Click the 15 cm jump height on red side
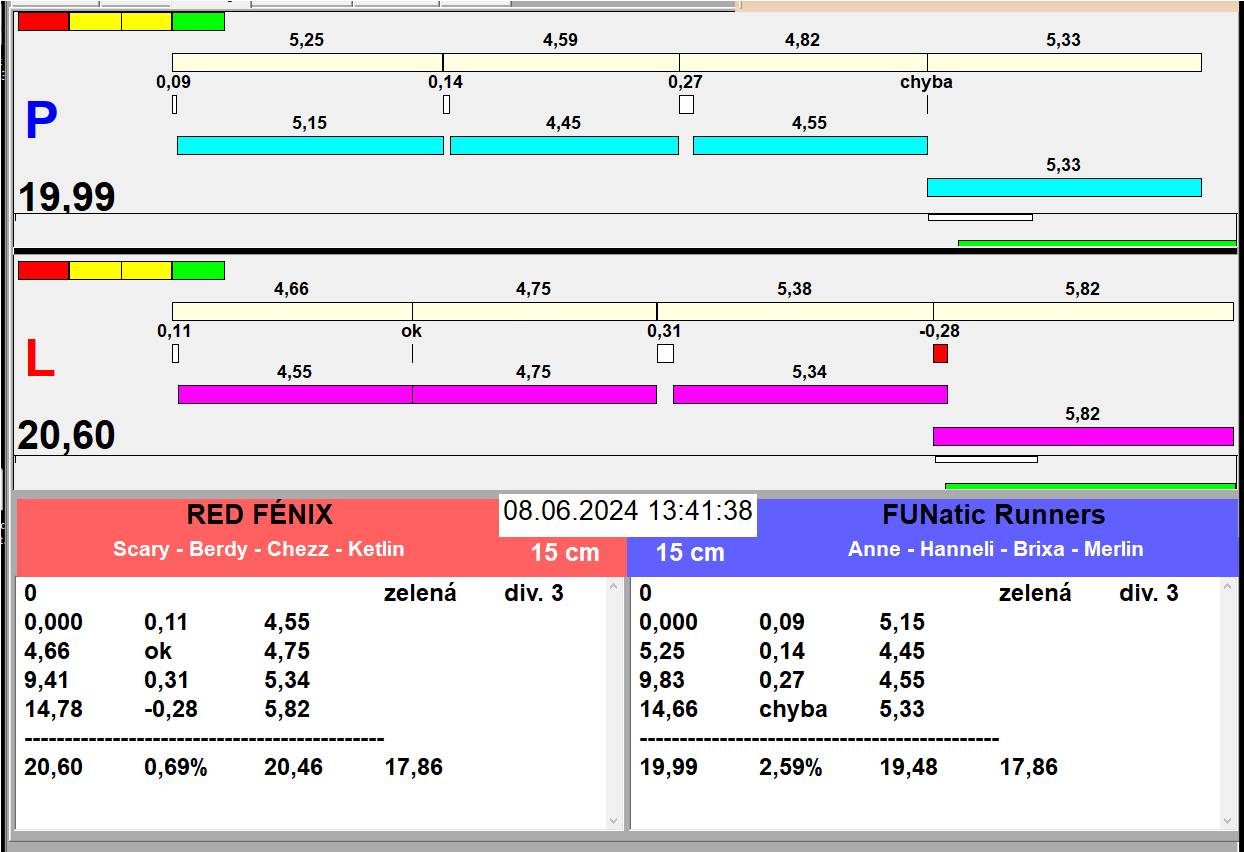This screenshot has width=1244, height=852. (x=565, y=552)
